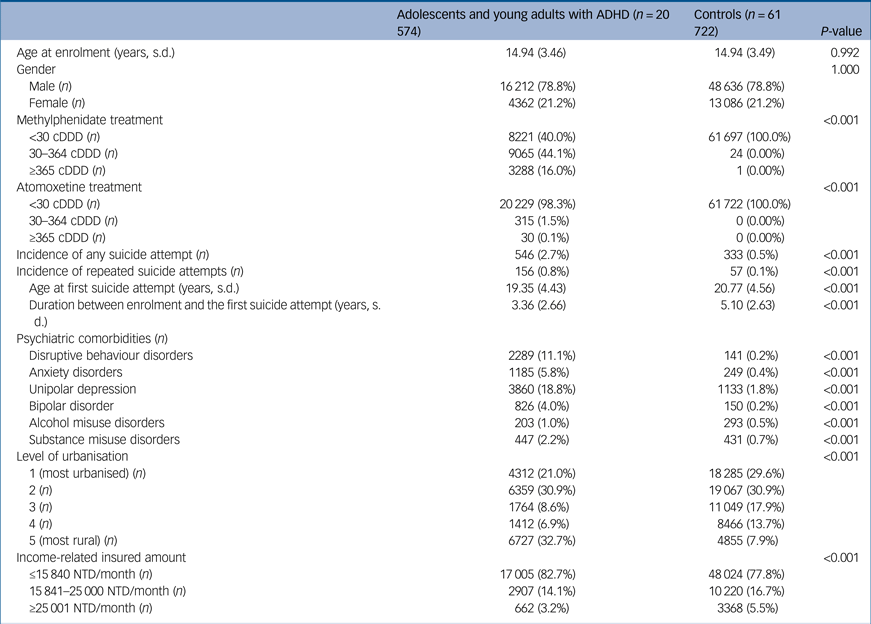This screenshot has height=624, width=871.
Task: Select the Substance misuse disorders label
Action: (104, 438)
